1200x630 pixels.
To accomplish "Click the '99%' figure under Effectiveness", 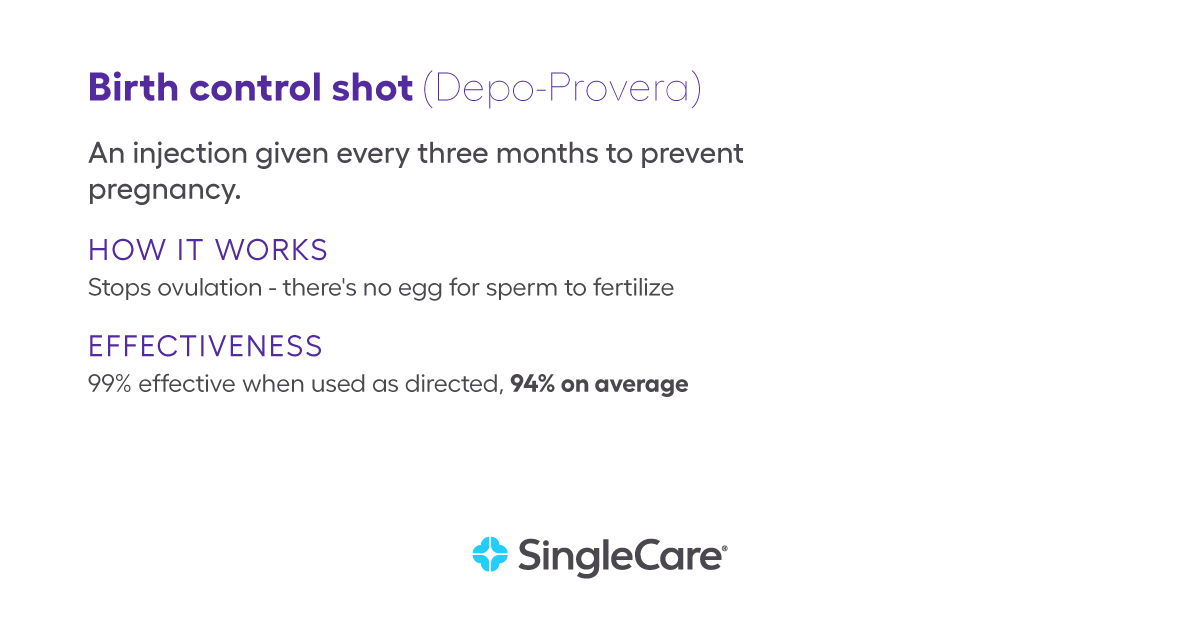I will pyautogui.click(x=110, y=384).
